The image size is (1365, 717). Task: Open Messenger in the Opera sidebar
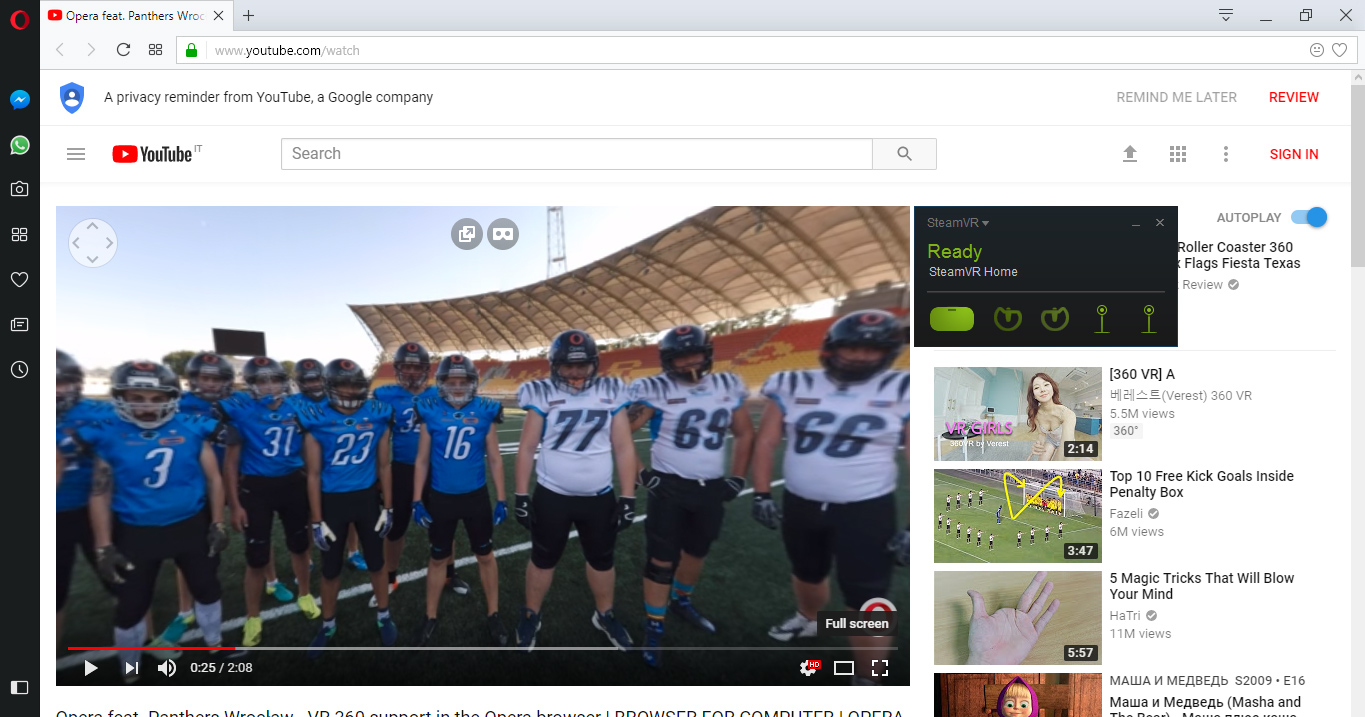[x=19, y=100]
